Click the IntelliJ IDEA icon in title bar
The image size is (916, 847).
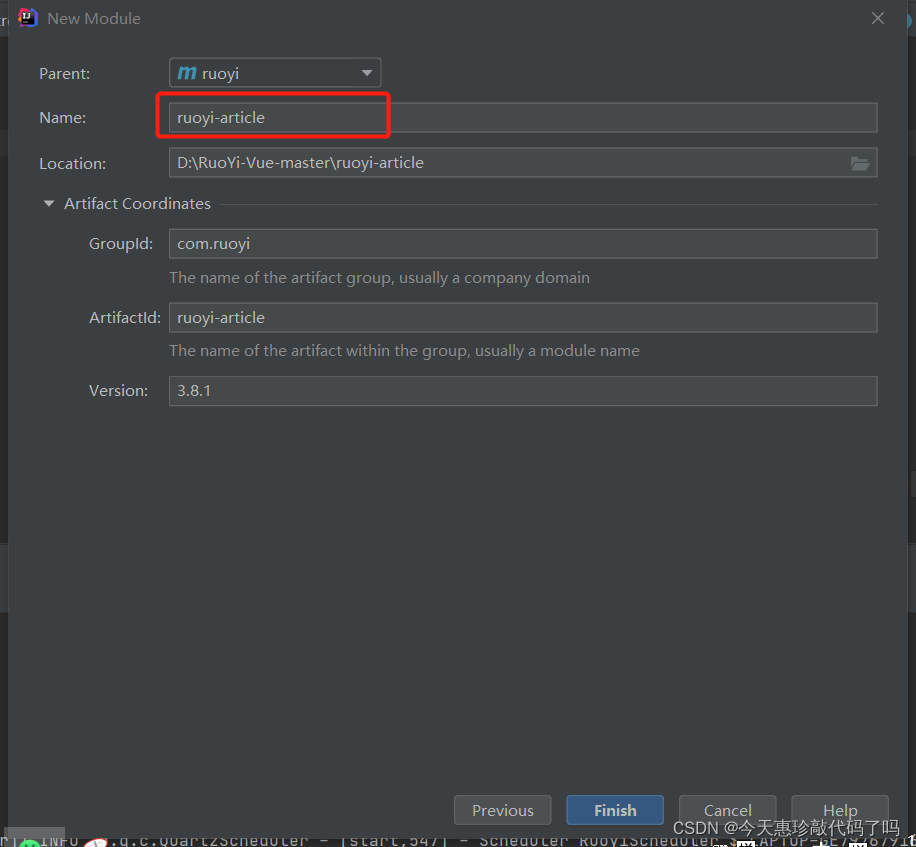(28, 18)
